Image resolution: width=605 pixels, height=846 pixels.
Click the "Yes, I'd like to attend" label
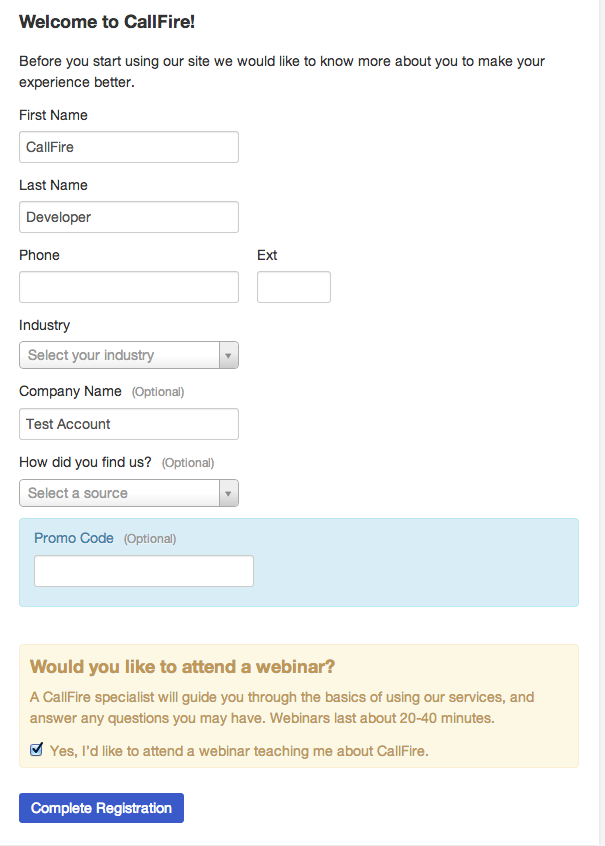coord(239,751)
